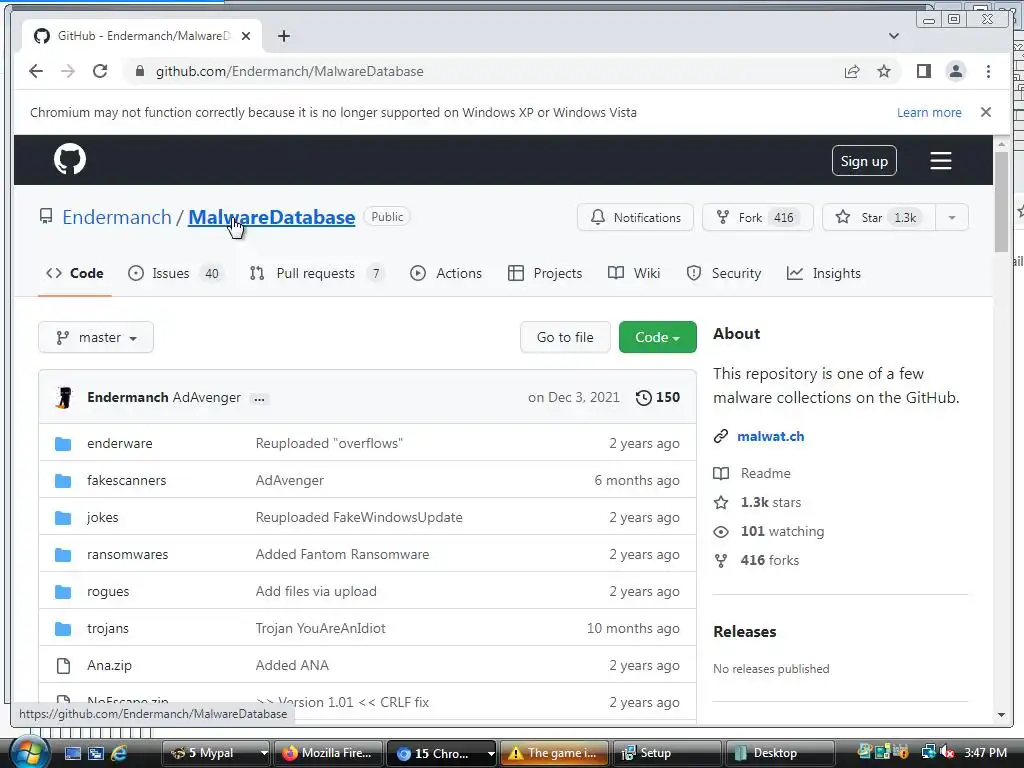Viewport: 1024px width, 768px height.
Task: Click the Endermanch author avatar
Action: pos(64,397)
